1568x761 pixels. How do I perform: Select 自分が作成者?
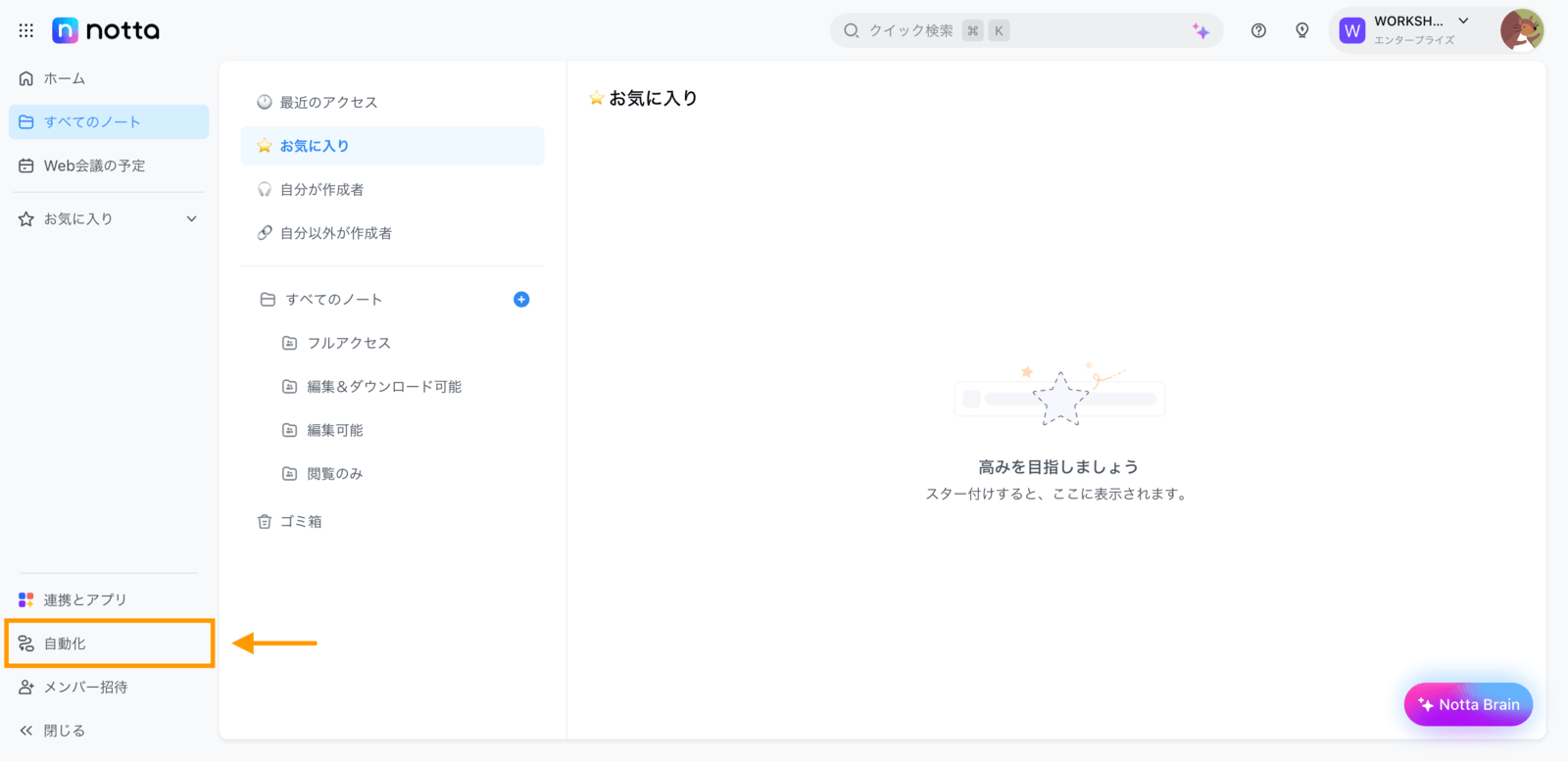[x=392, y=189]
